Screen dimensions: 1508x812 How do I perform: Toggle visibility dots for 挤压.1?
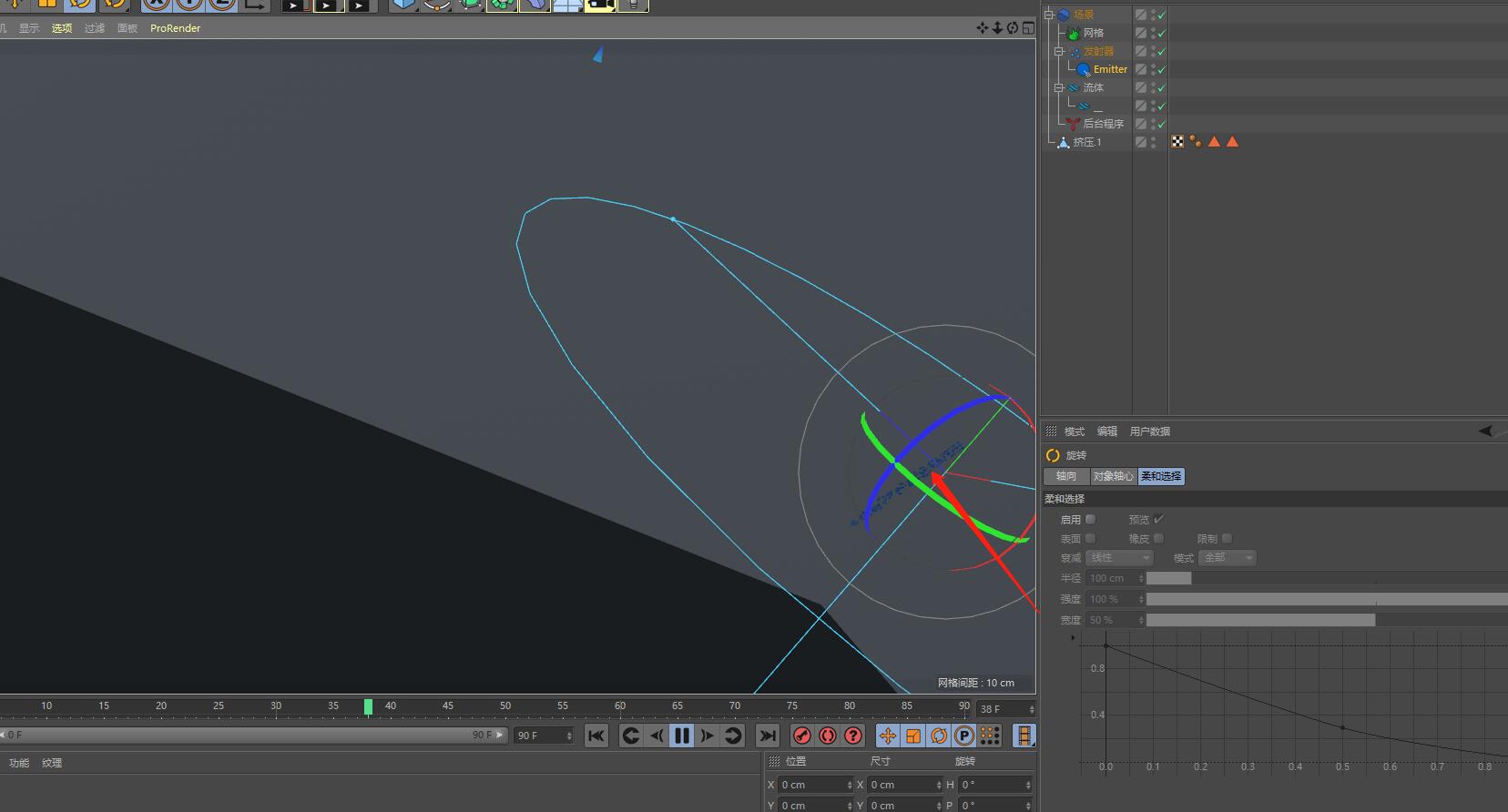pos(1153,142)
